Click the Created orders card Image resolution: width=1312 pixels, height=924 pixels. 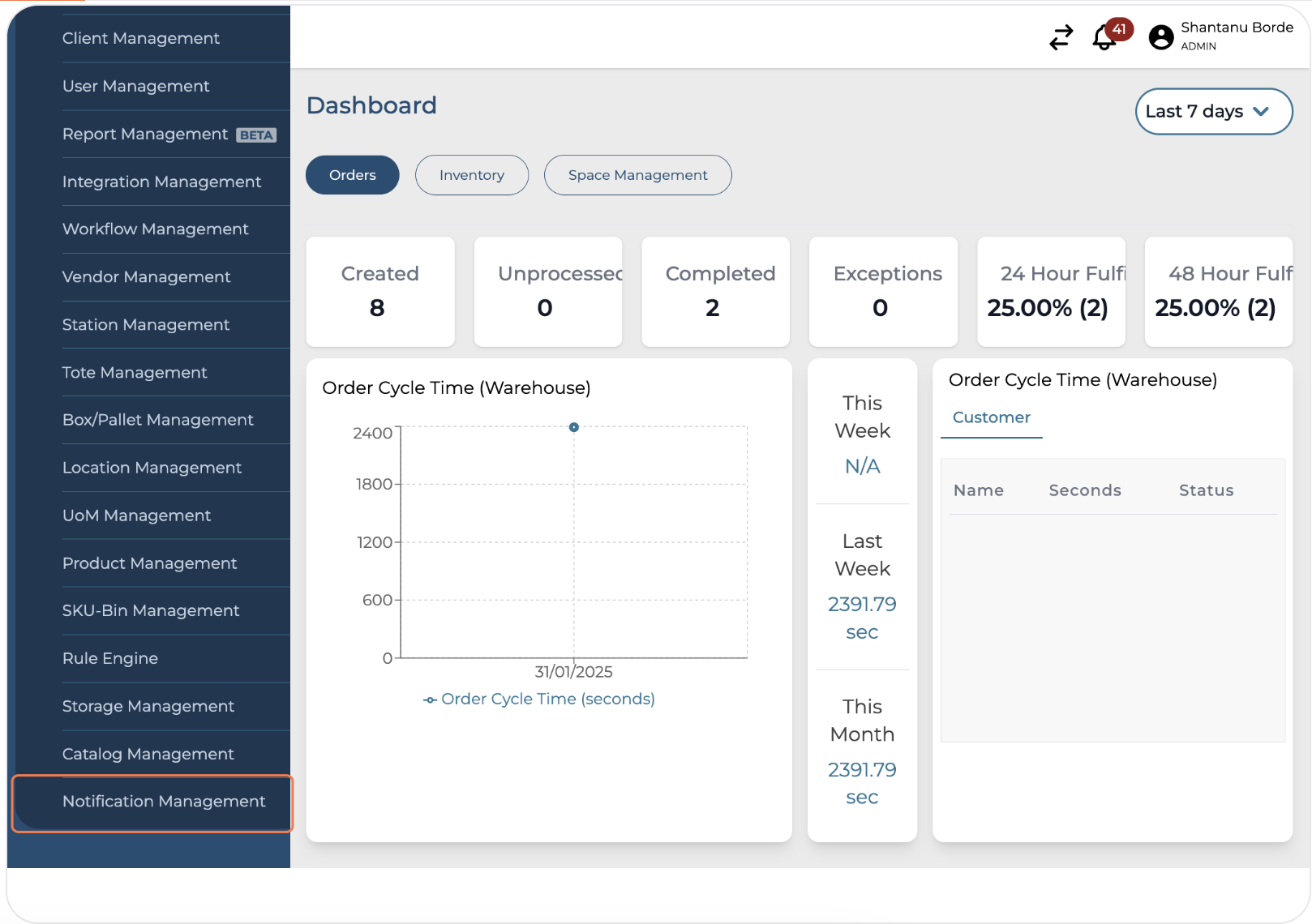[379, 292]
